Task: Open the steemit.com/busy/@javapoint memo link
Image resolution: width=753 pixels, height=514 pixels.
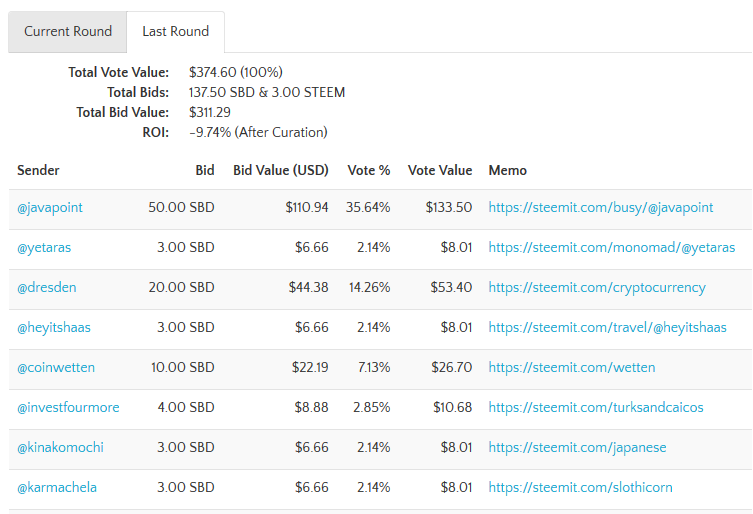Action: pos(601,208)
